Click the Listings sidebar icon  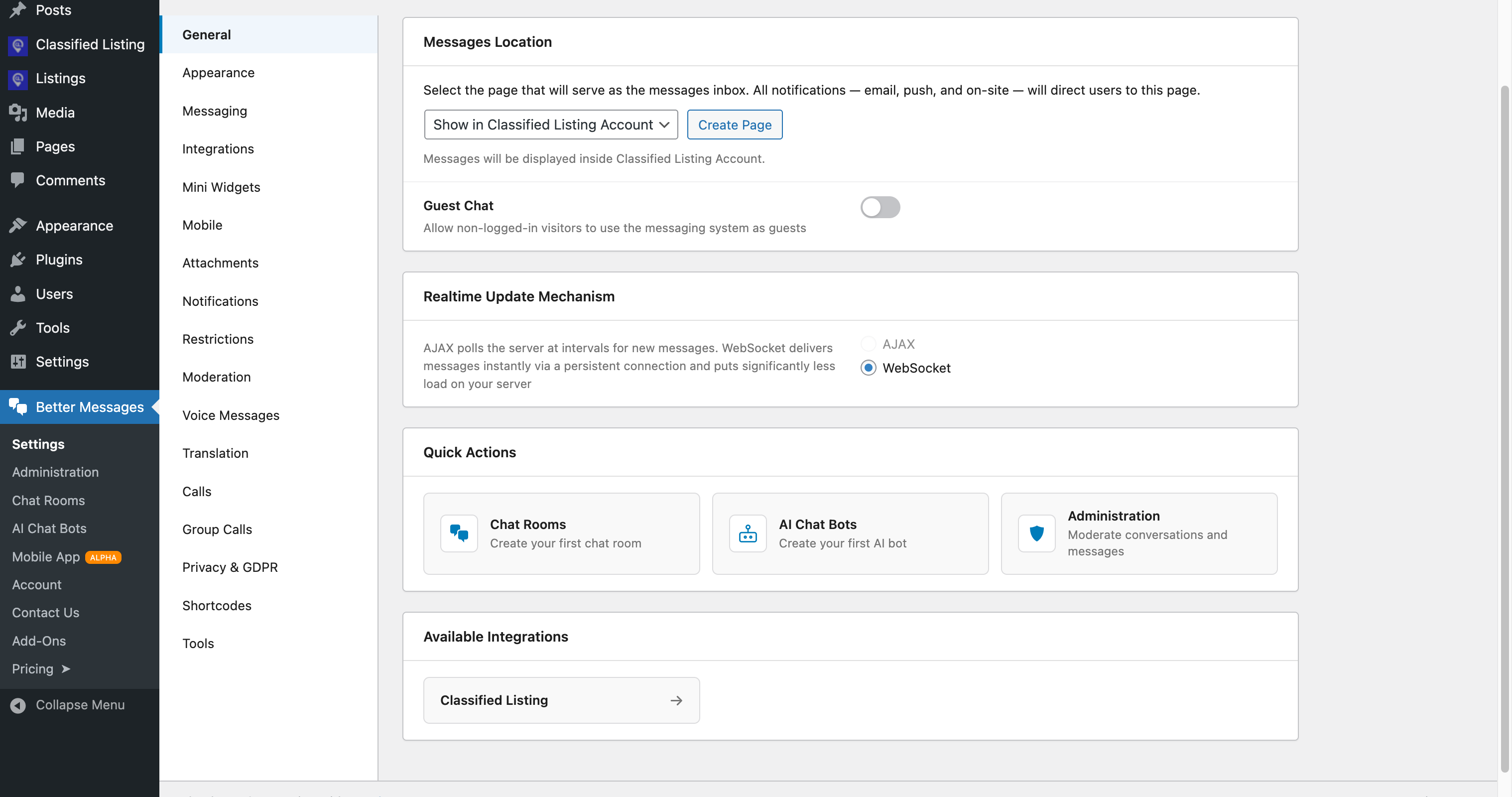(18, 79)
